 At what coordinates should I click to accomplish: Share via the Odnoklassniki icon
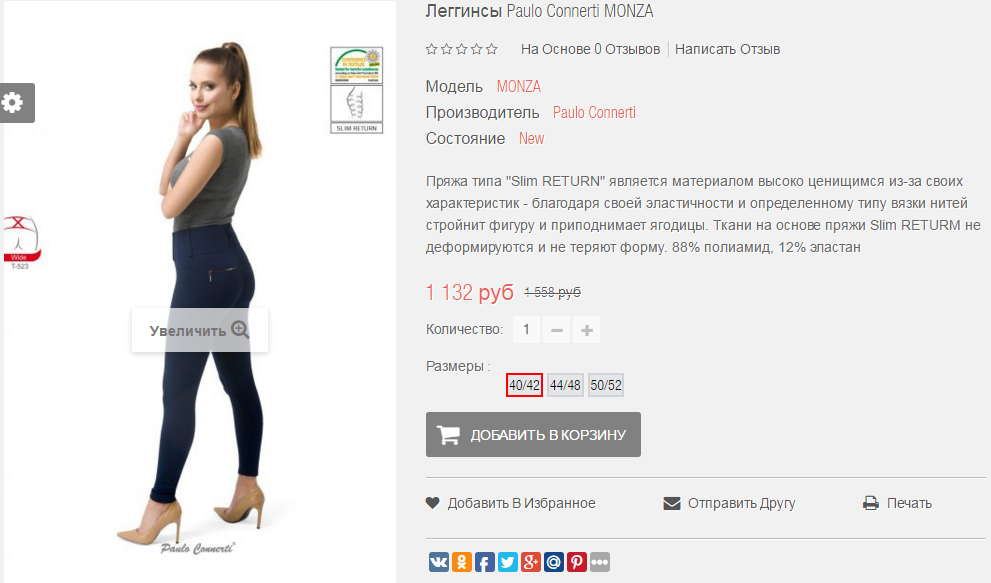tap(462, 562)
